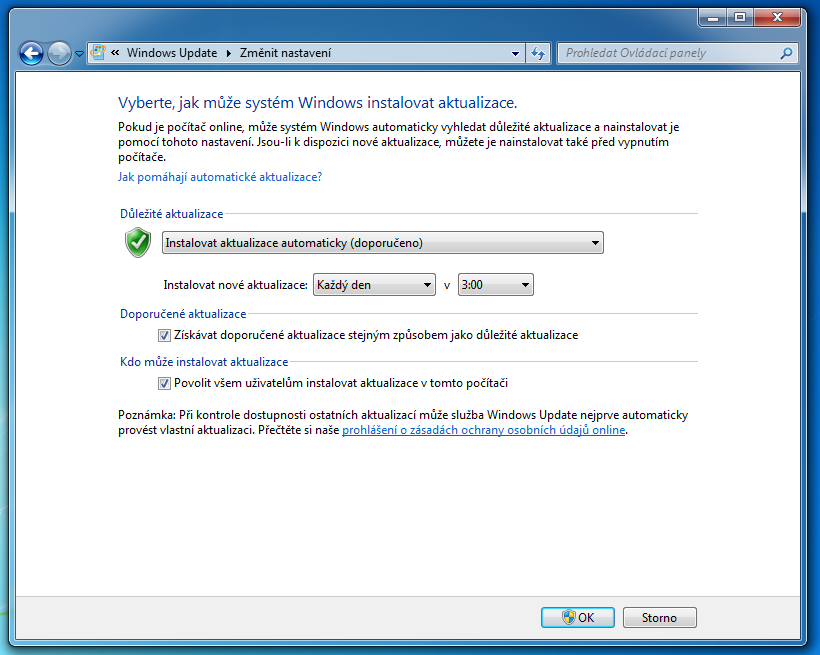The image size is (820, 655).
Task: Go back with the blue Back arrow
Action: click(x=31, y=53)
